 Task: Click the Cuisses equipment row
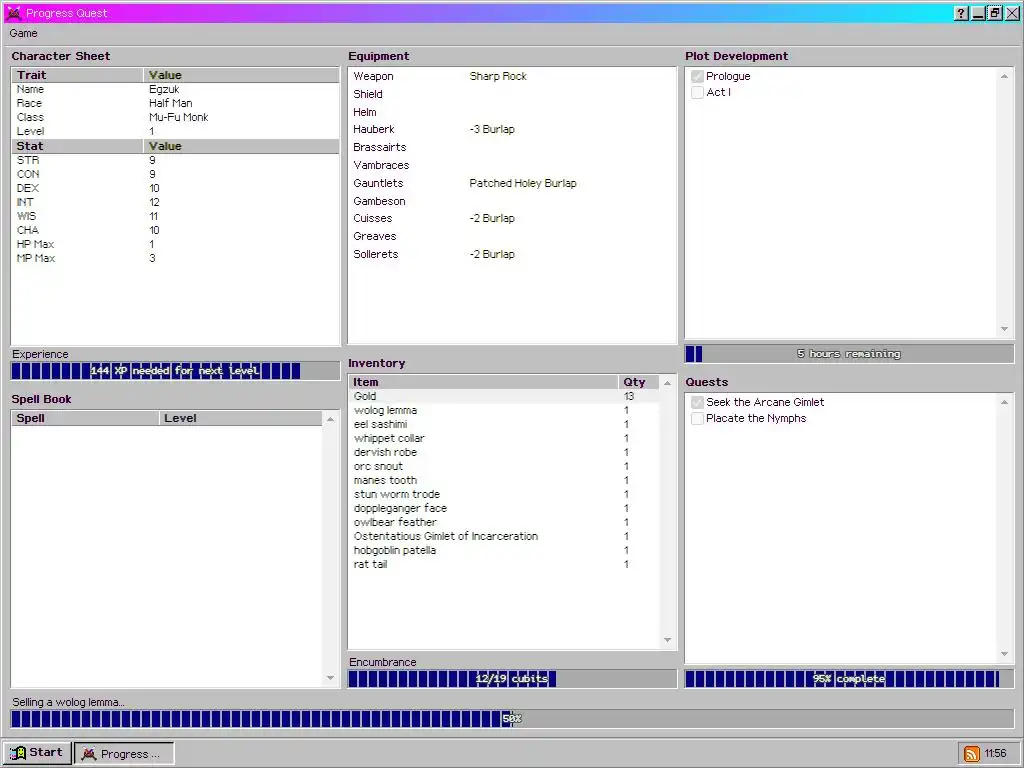[512, 219]
